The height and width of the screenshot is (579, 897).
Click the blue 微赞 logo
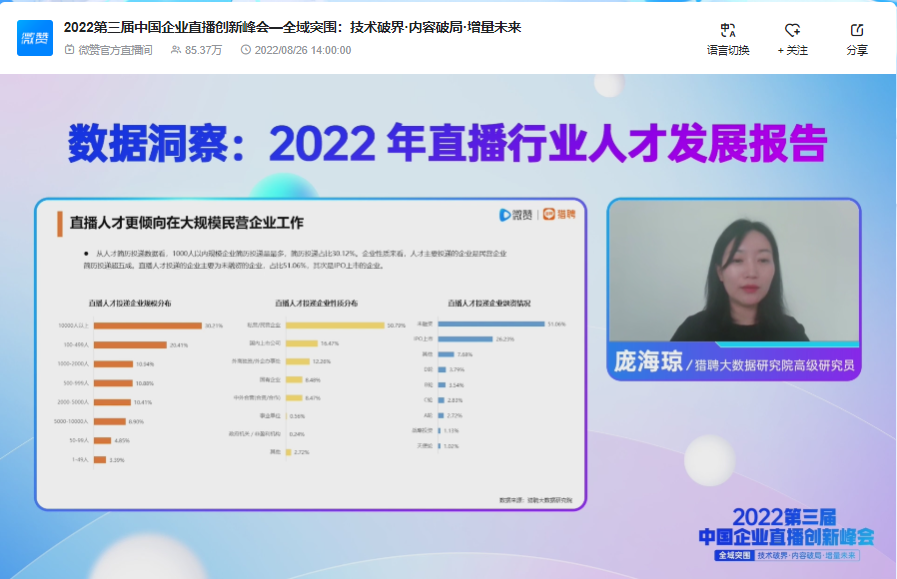click(35, 38)
